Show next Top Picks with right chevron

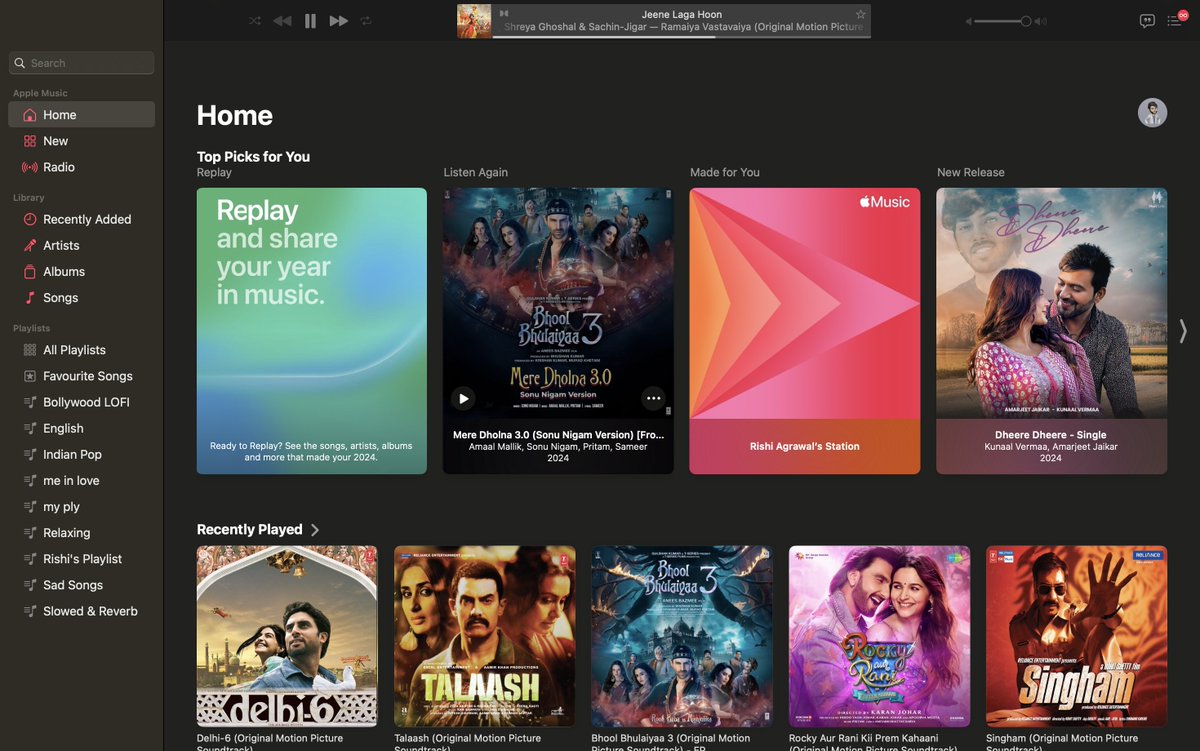[x=1183, y=331]
